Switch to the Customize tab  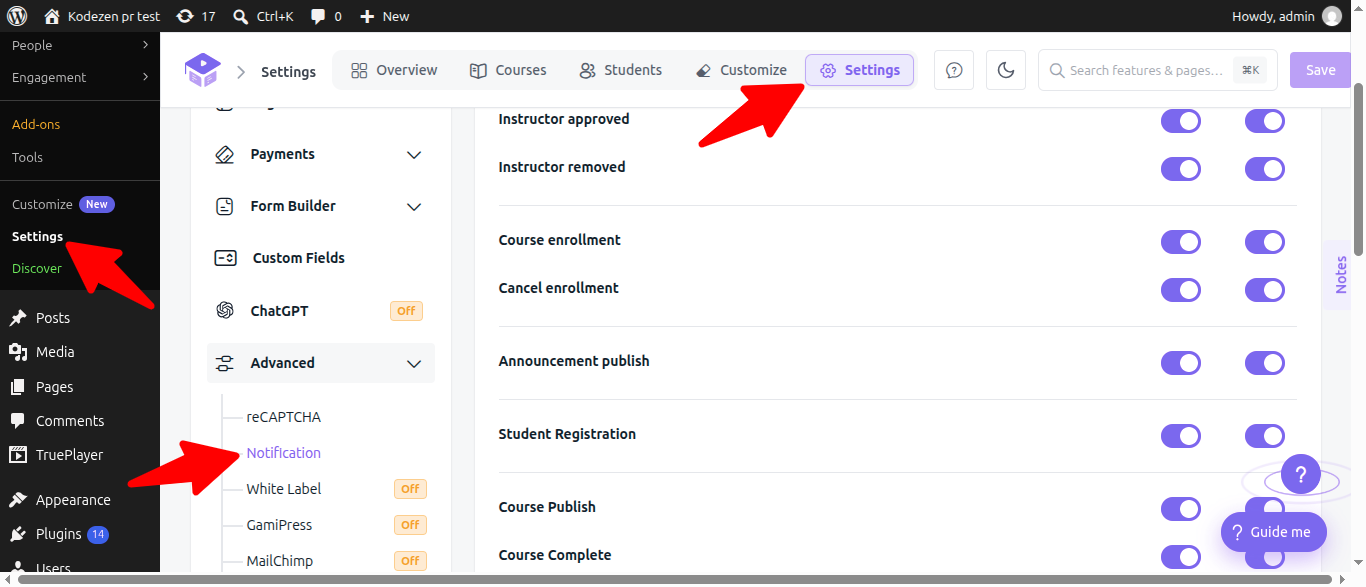741,70
